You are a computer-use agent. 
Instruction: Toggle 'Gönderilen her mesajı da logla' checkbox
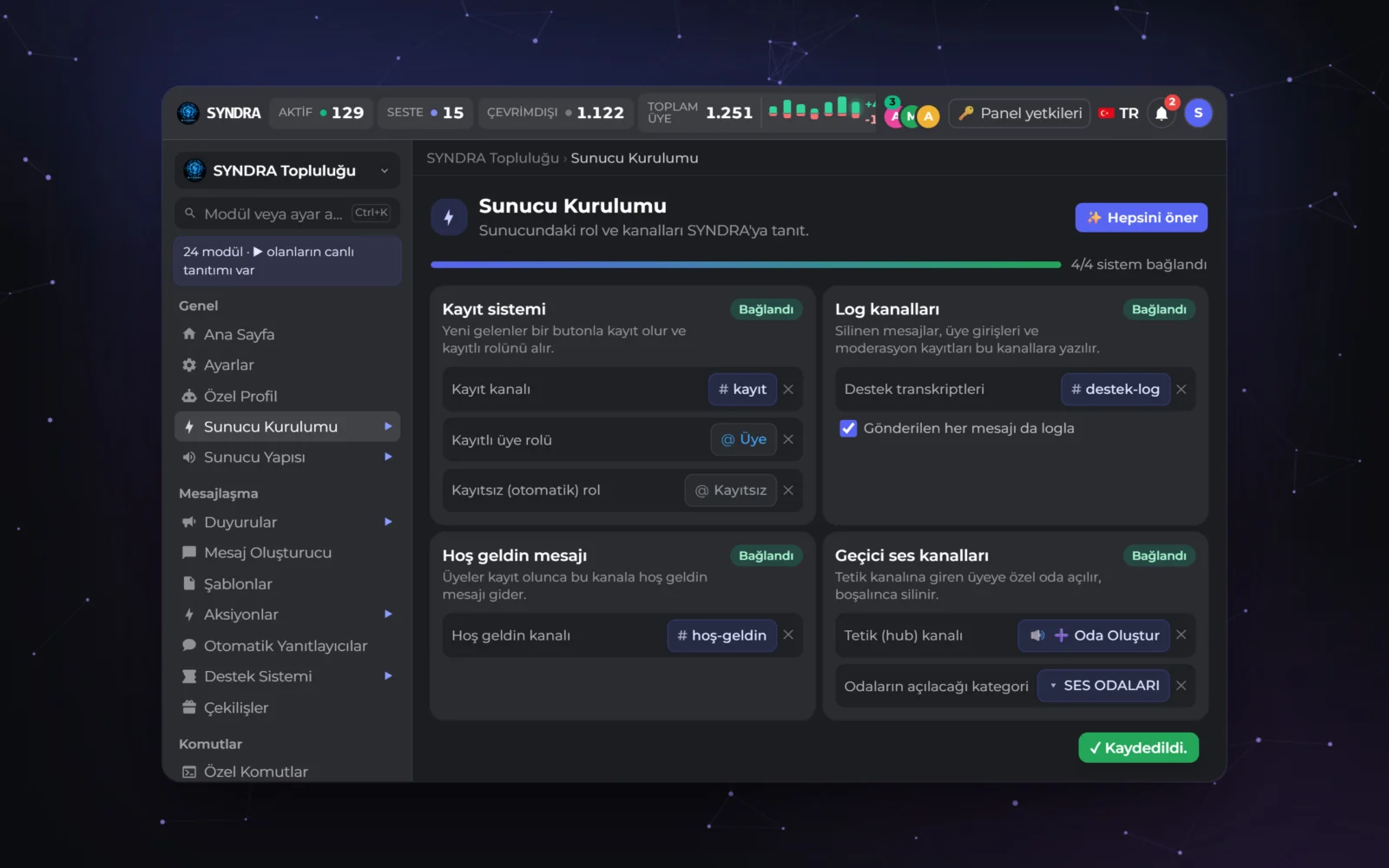(848, 428)
